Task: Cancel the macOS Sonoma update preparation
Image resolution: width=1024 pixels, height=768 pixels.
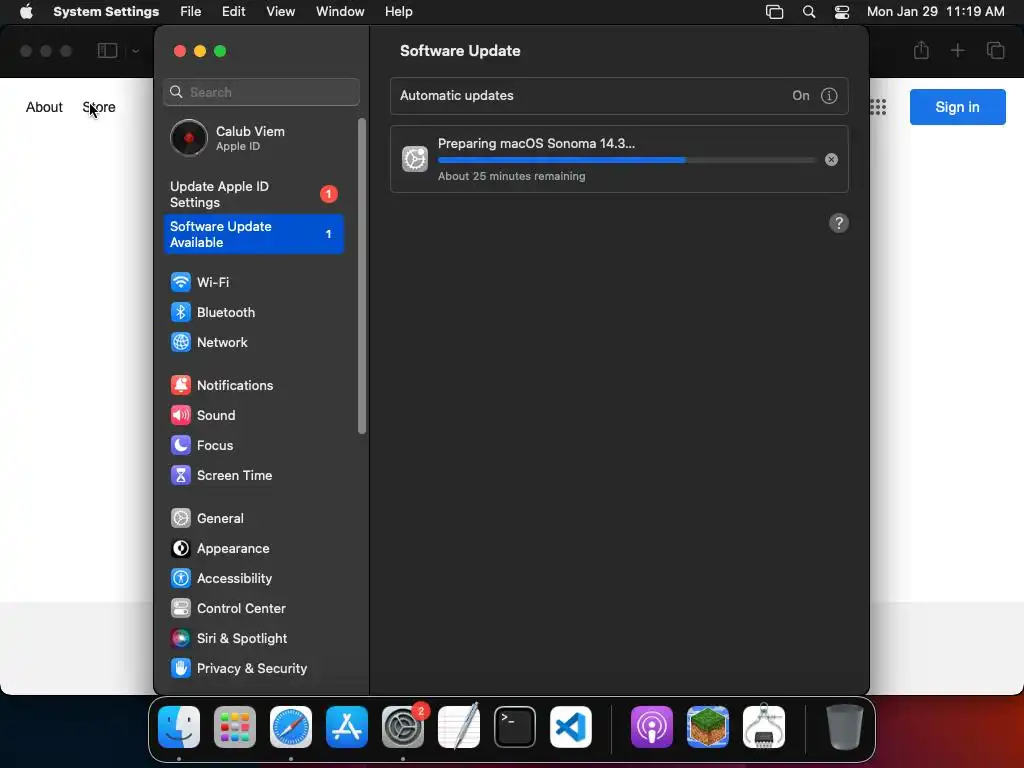Action: point(831,159)
